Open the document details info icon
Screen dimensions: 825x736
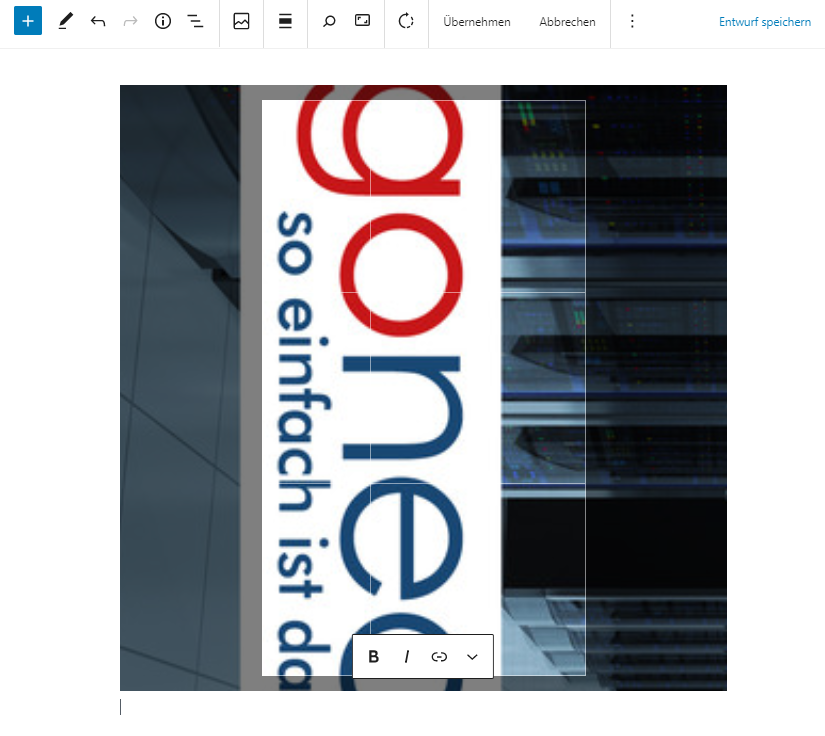pyautogui.click(x=163, y=21)
